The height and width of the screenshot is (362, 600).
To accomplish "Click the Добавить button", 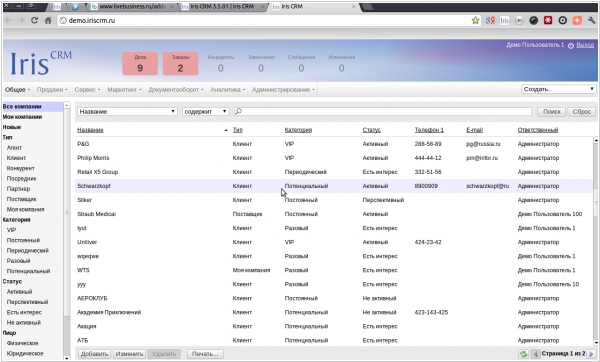I will point(94,354).
